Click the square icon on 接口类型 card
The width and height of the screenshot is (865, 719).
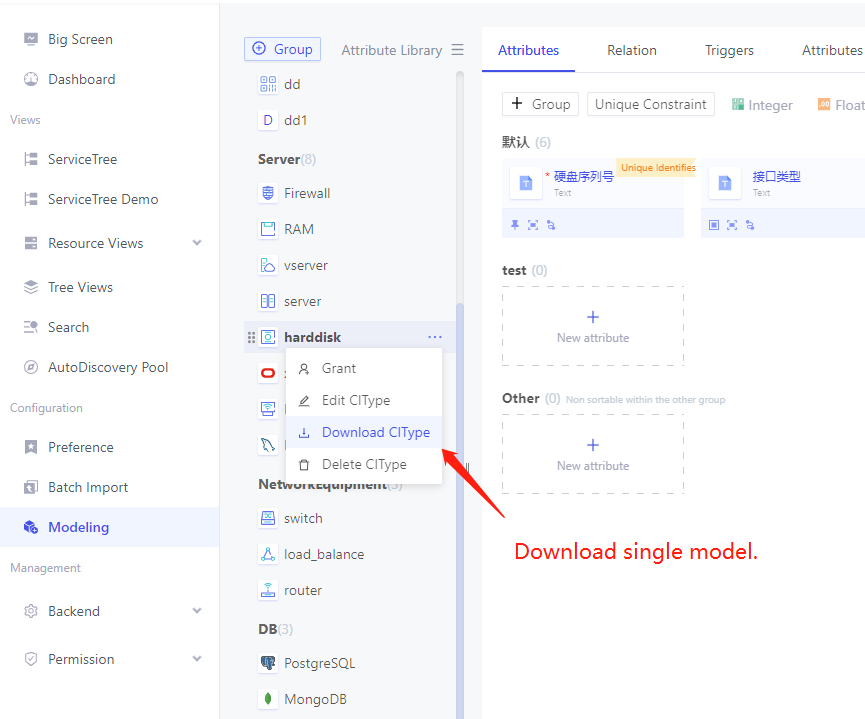pos(714,225)
